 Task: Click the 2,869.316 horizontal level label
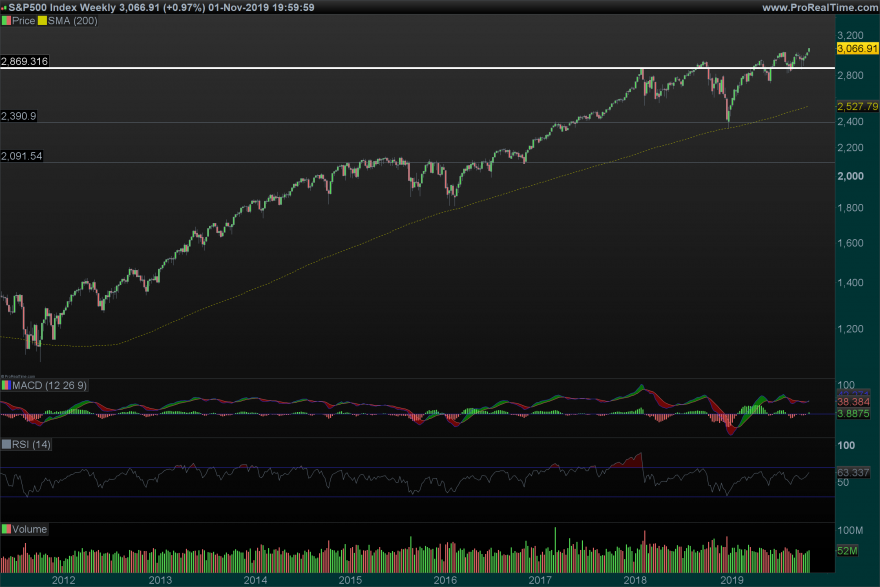click(27, 60)
